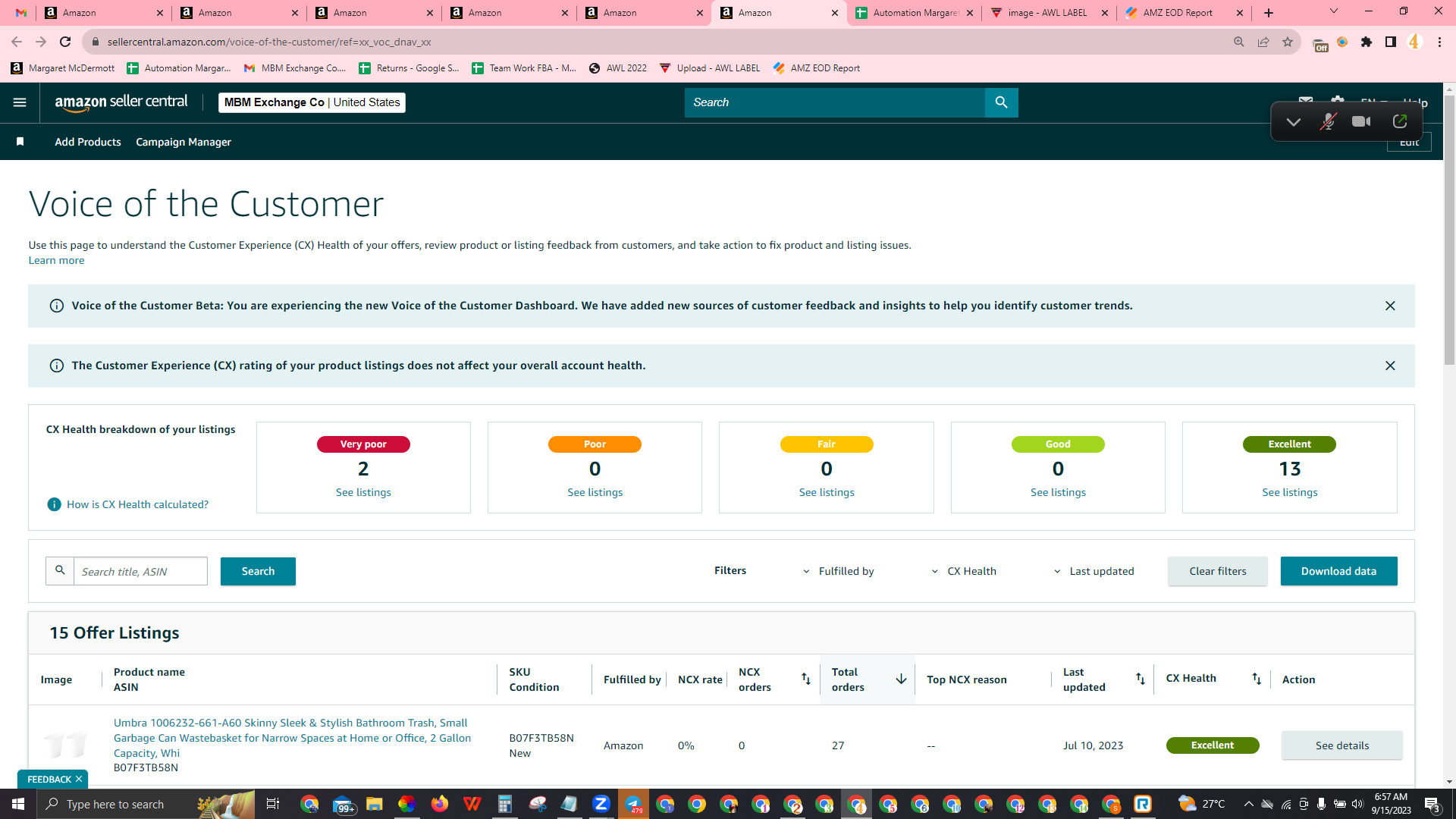This screenshot has width=1456, height=819.
Task: Open the Team Work FBA bookmark
Action: (x=524, y=68)
